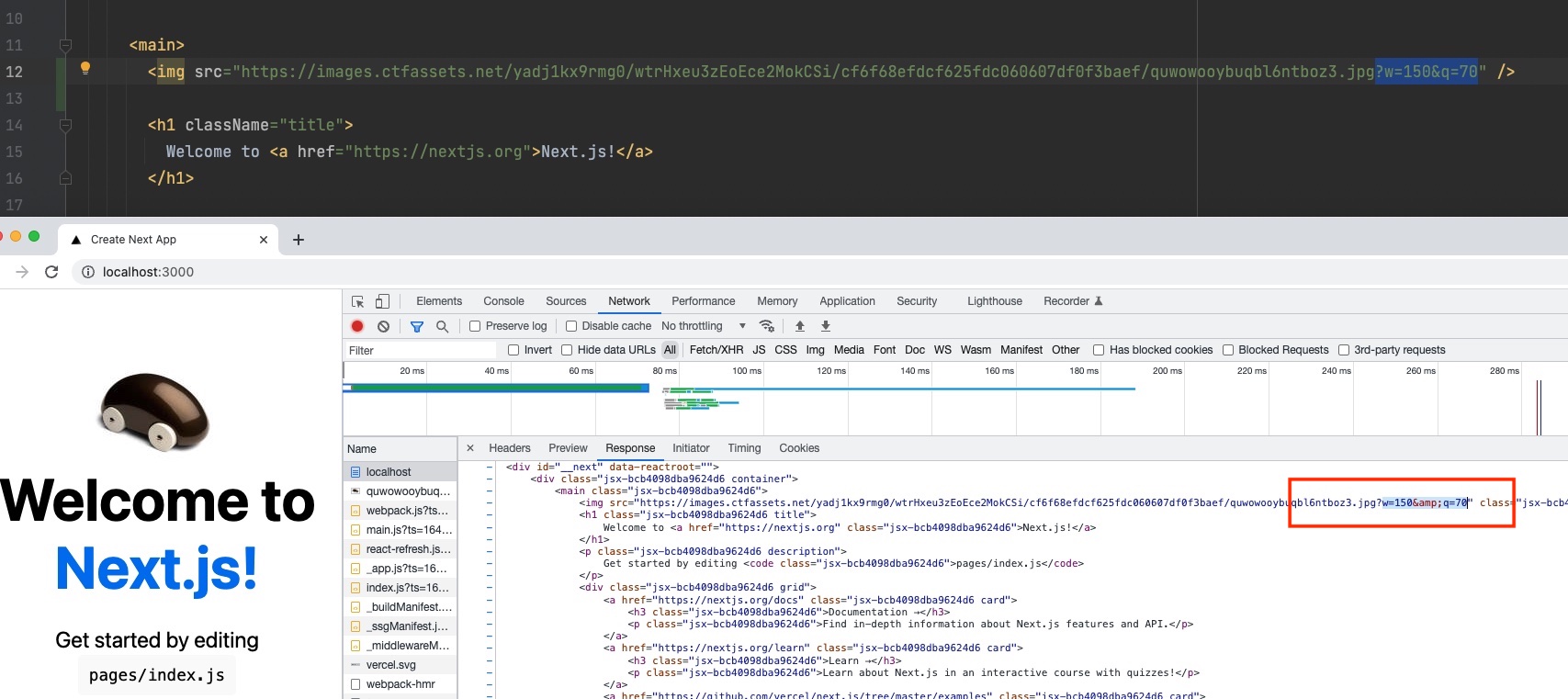Filter requests by Font type
1568x699 pixels.
pos(885,350)
